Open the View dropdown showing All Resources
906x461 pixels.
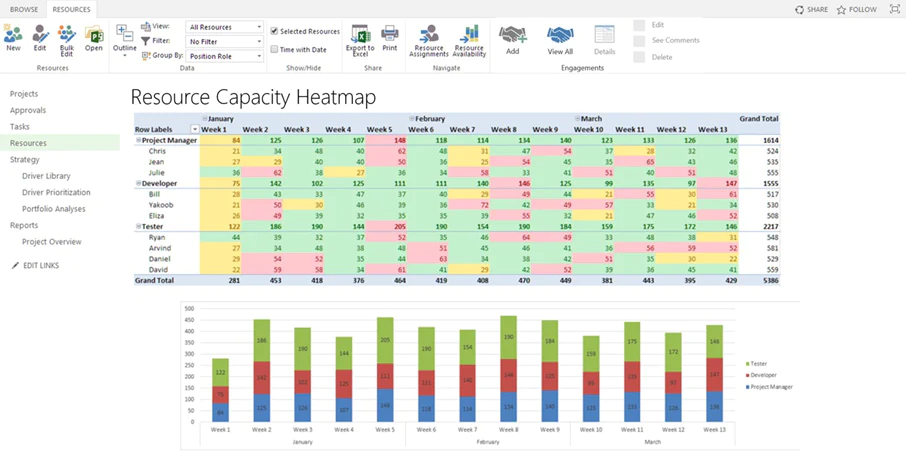(x=225, y=27)
